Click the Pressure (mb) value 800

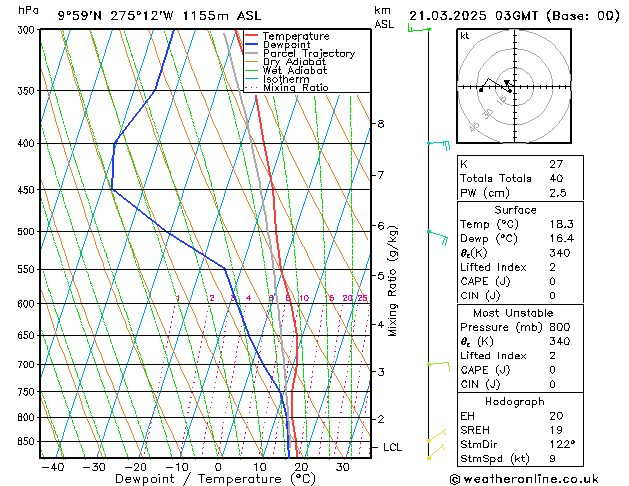pyautogui.click(x=560, y=327)
